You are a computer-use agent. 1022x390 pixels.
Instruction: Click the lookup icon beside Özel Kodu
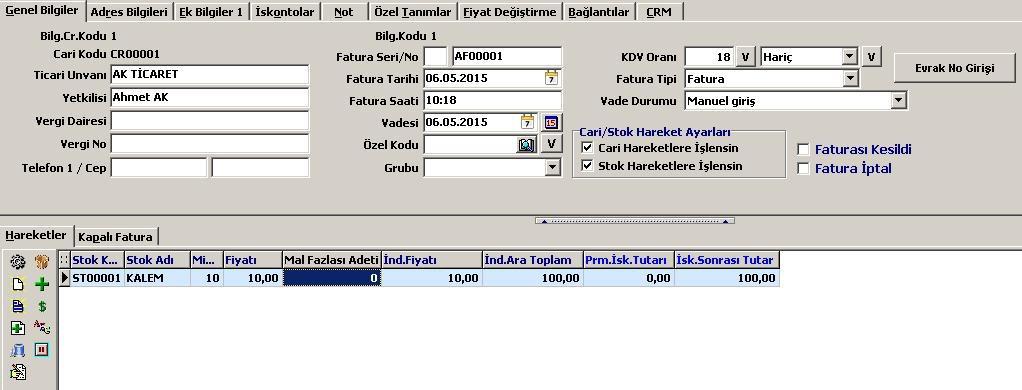(527, 144)
